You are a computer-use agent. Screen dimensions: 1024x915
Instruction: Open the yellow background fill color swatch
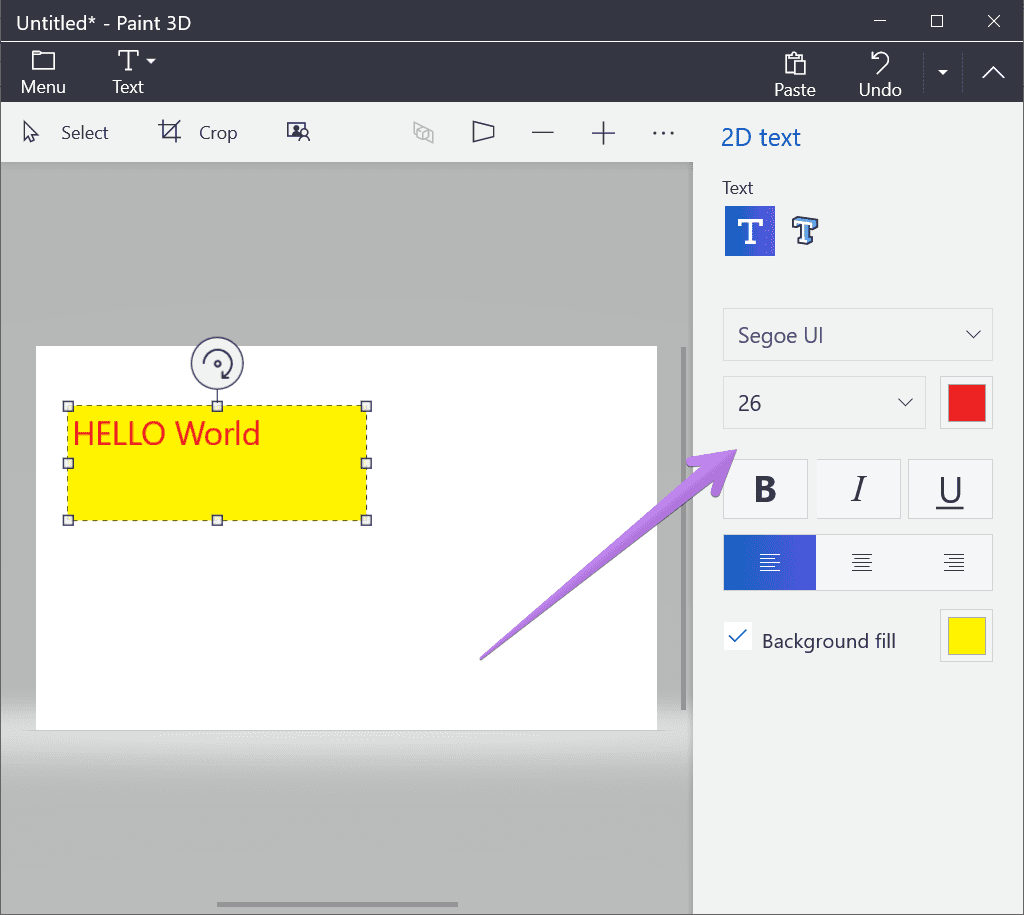pyautogui.click(x=967, y=636)
